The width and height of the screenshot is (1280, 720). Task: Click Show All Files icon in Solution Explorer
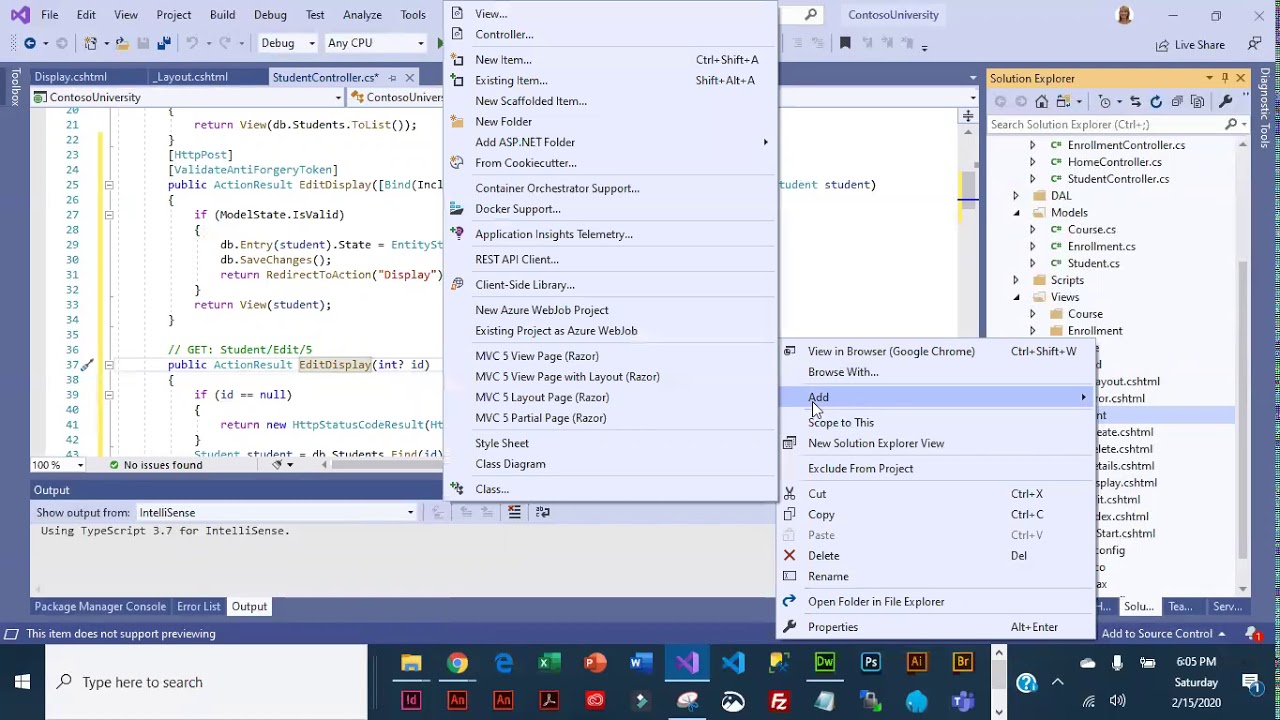tap(1197, 102)
